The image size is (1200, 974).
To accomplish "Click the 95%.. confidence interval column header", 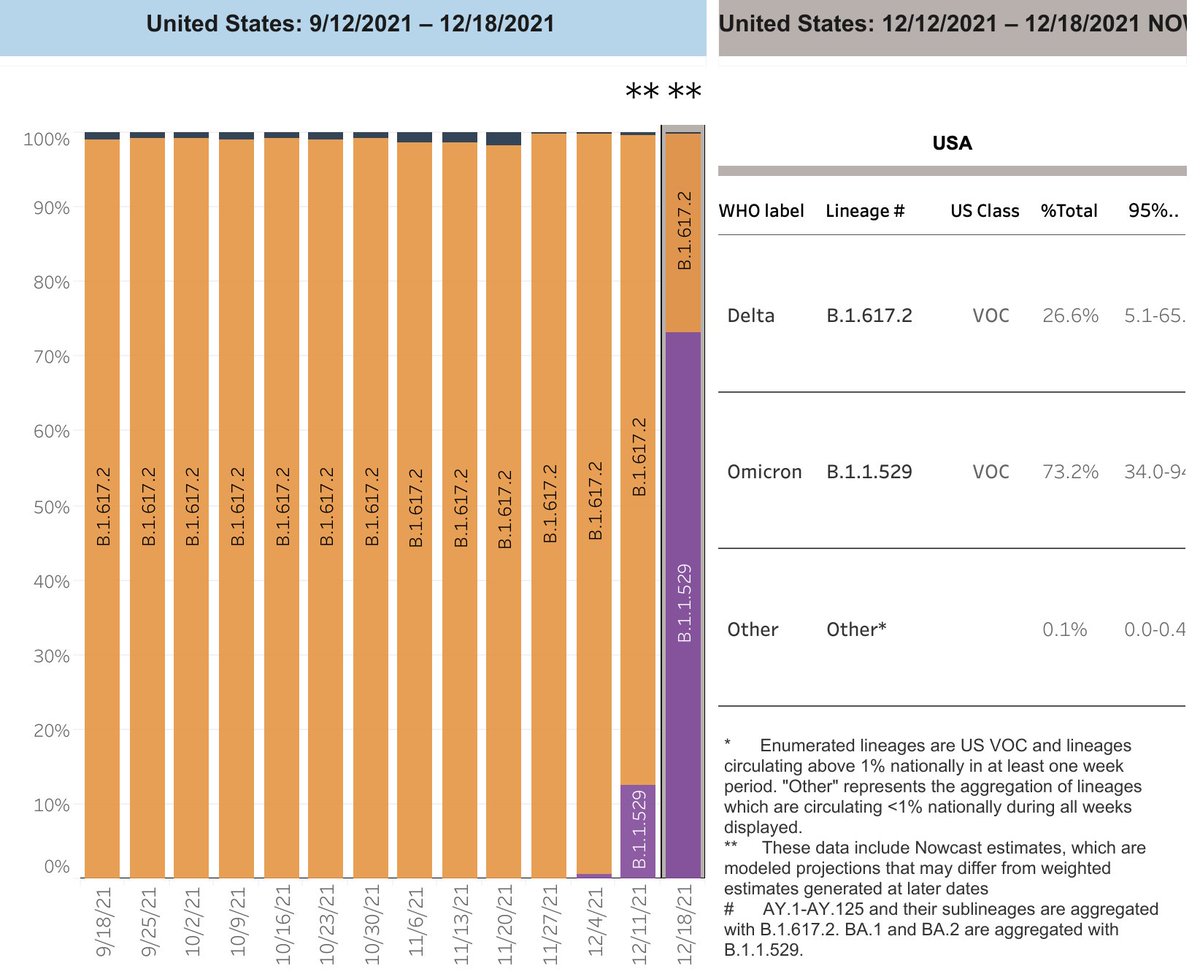I will pos(1155,210).
